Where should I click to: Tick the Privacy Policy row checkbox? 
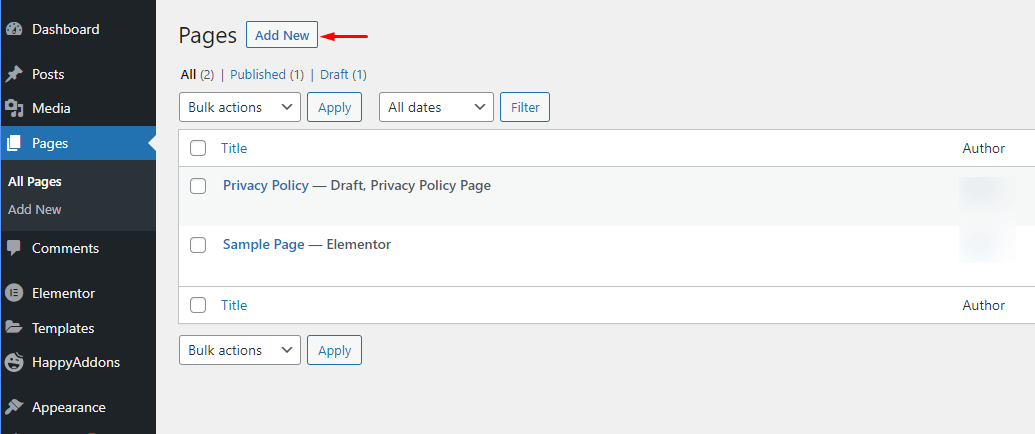click(x=198, y=186)
